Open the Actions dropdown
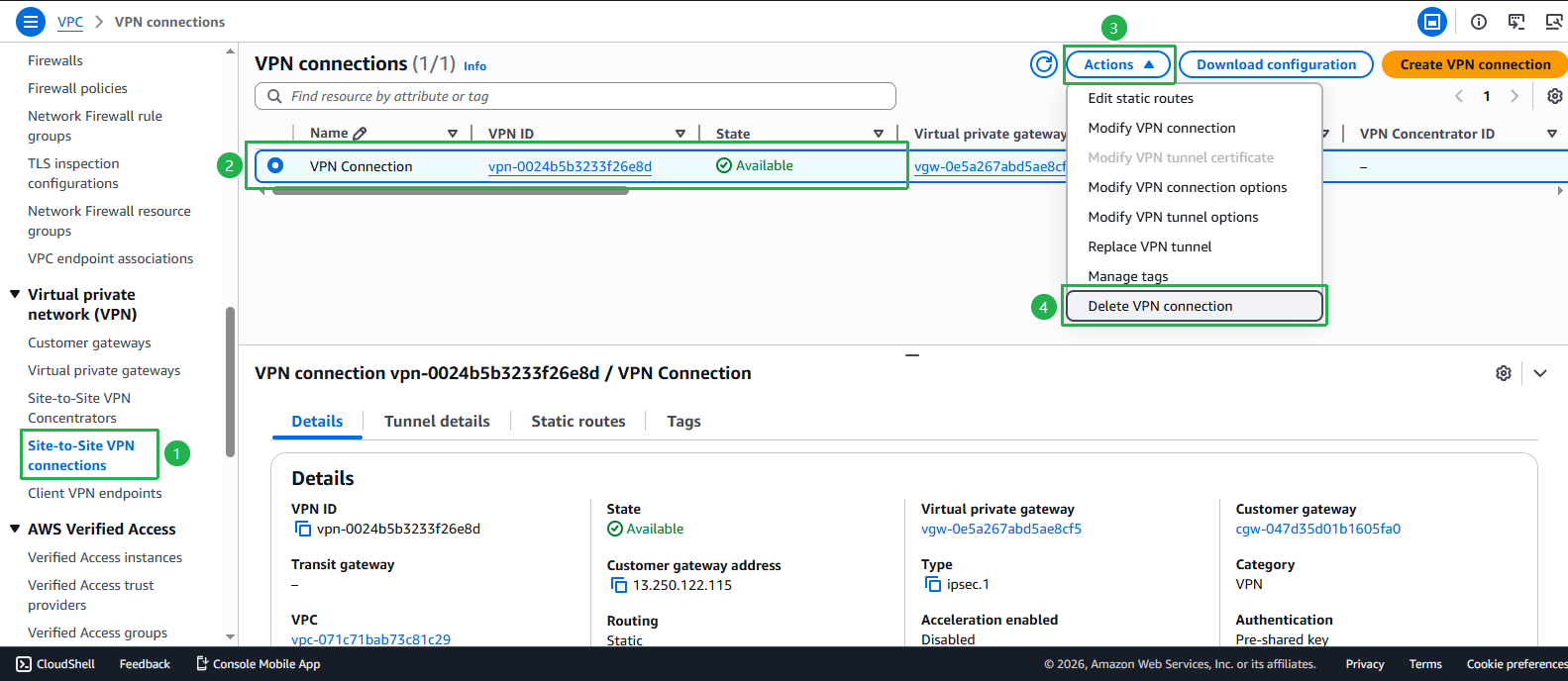 [x=1119, y=64]
